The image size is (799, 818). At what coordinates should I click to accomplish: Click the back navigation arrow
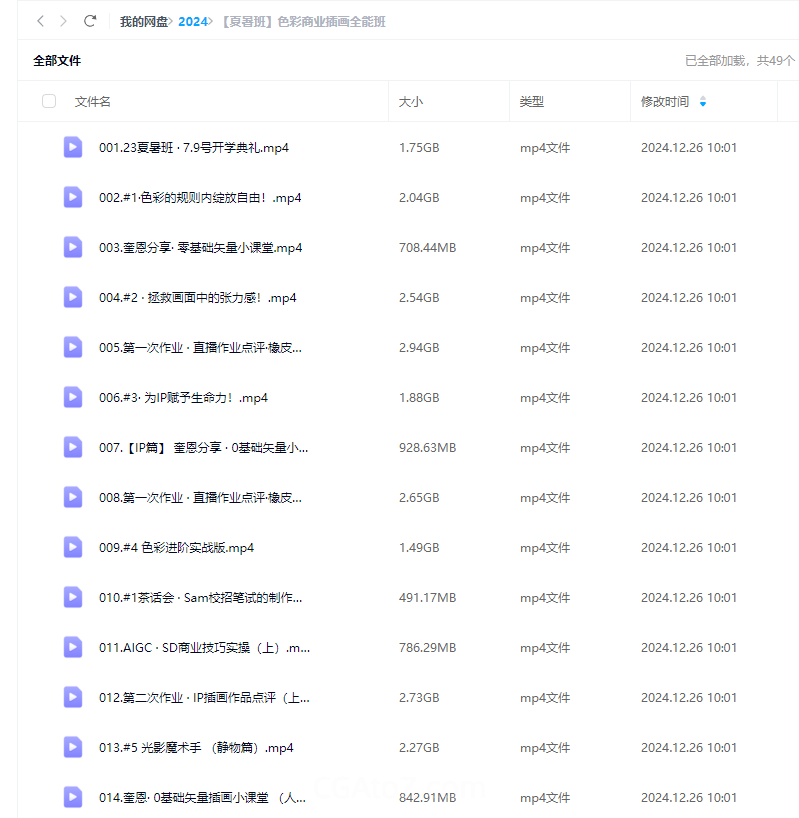pos(40,21)
